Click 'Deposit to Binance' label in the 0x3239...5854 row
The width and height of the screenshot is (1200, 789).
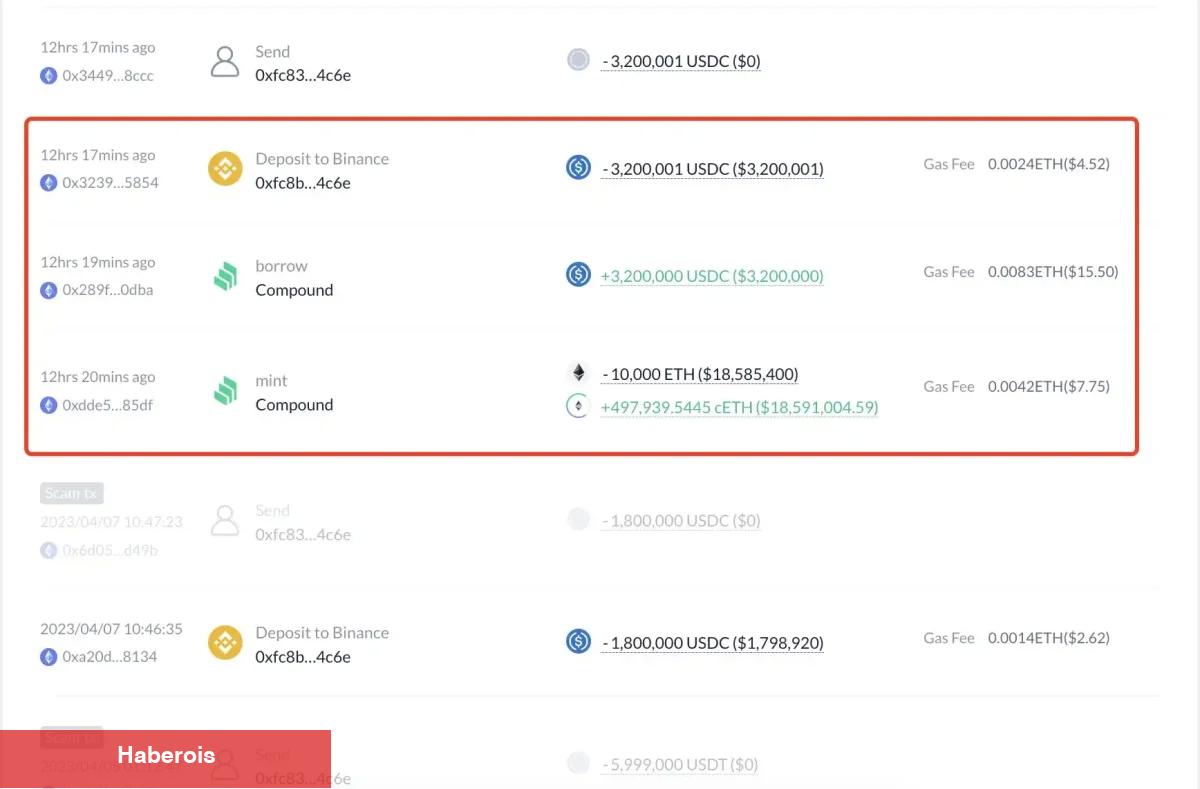[322, 159]
